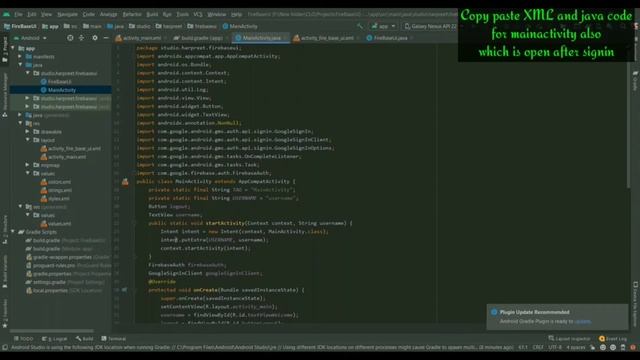The height and width of the screenshot is (360, 640).
Task: Switch to the build.gradle (:app) tab
Action: point(199,38)
